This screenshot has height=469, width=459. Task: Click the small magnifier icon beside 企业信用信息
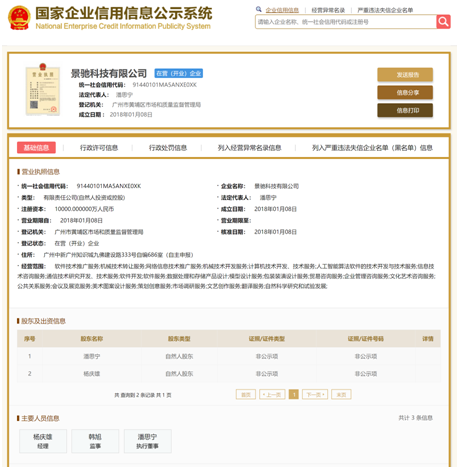(x=258, y=9)
